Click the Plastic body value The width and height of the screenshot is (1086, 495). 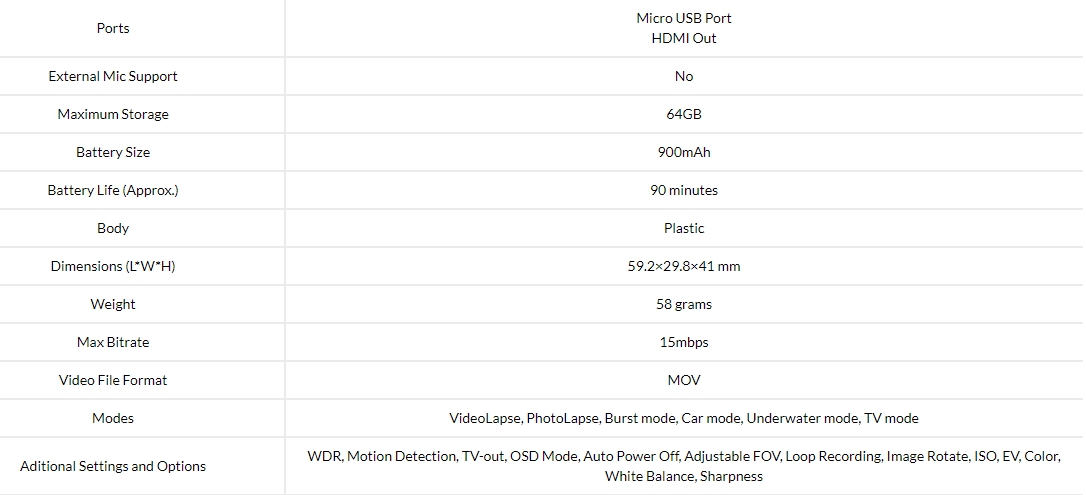(x=684, y=228)
